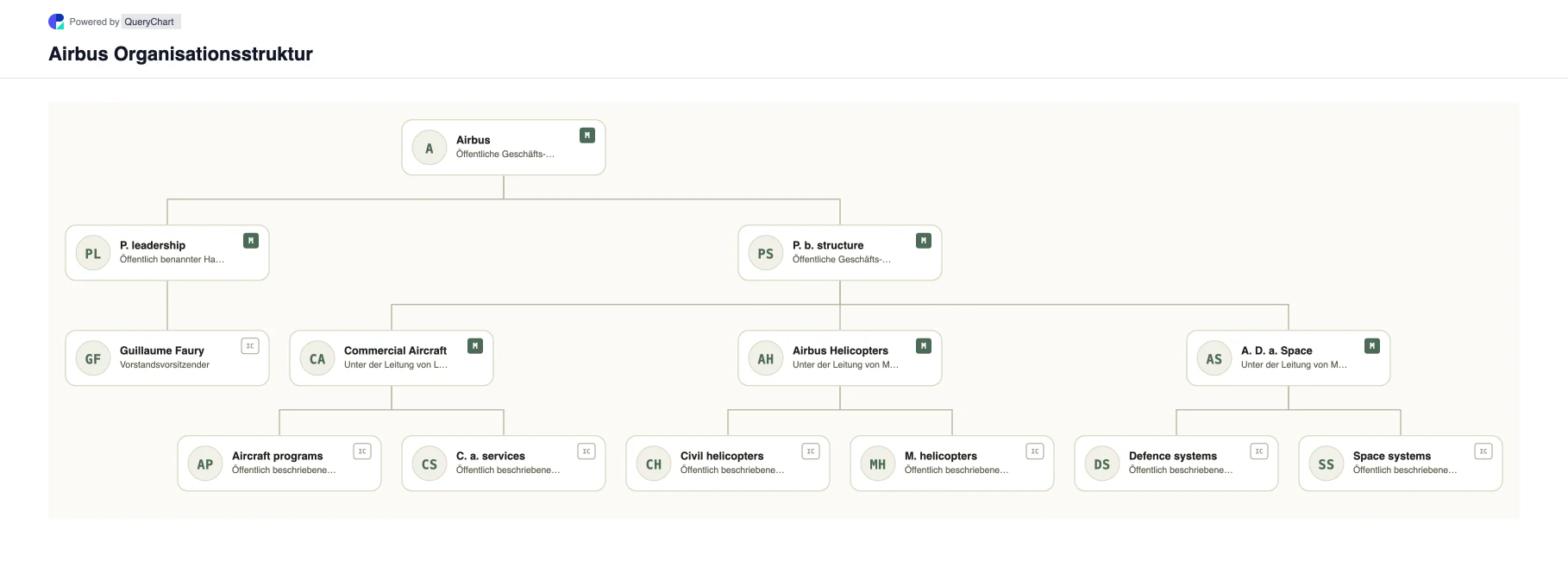Click the IC badge on Defence systems card
Image resolution: width=1568 pixels, height=568 pixels.
pos(1259,451)
